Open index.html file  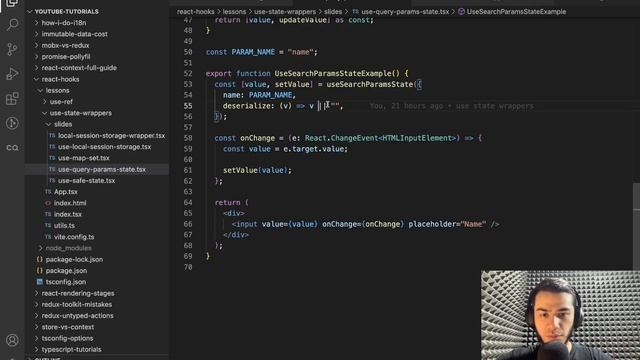pyautogui.click(x=70, y=203)
